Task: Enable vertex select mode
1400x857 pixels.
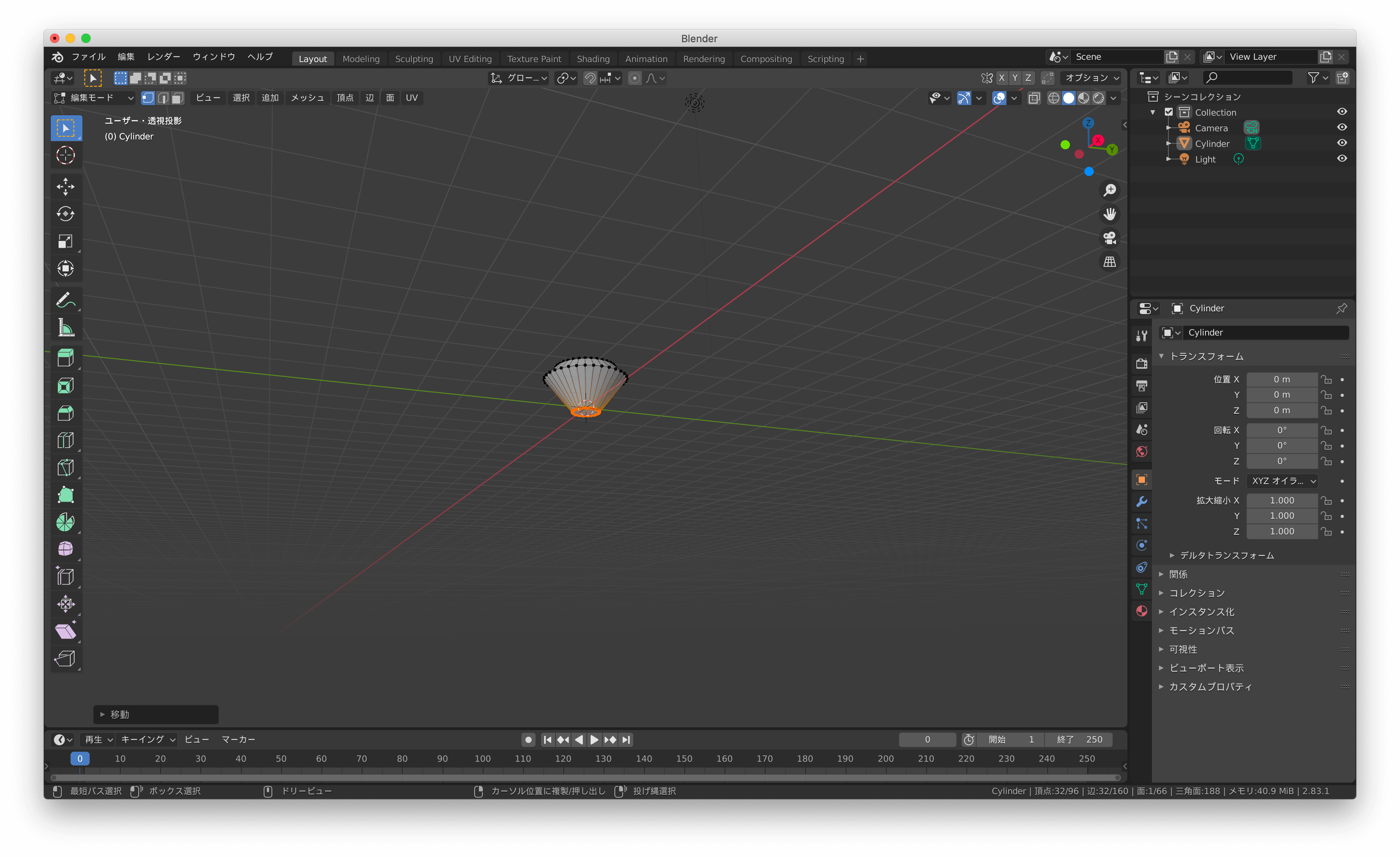Action: point(148,98)
